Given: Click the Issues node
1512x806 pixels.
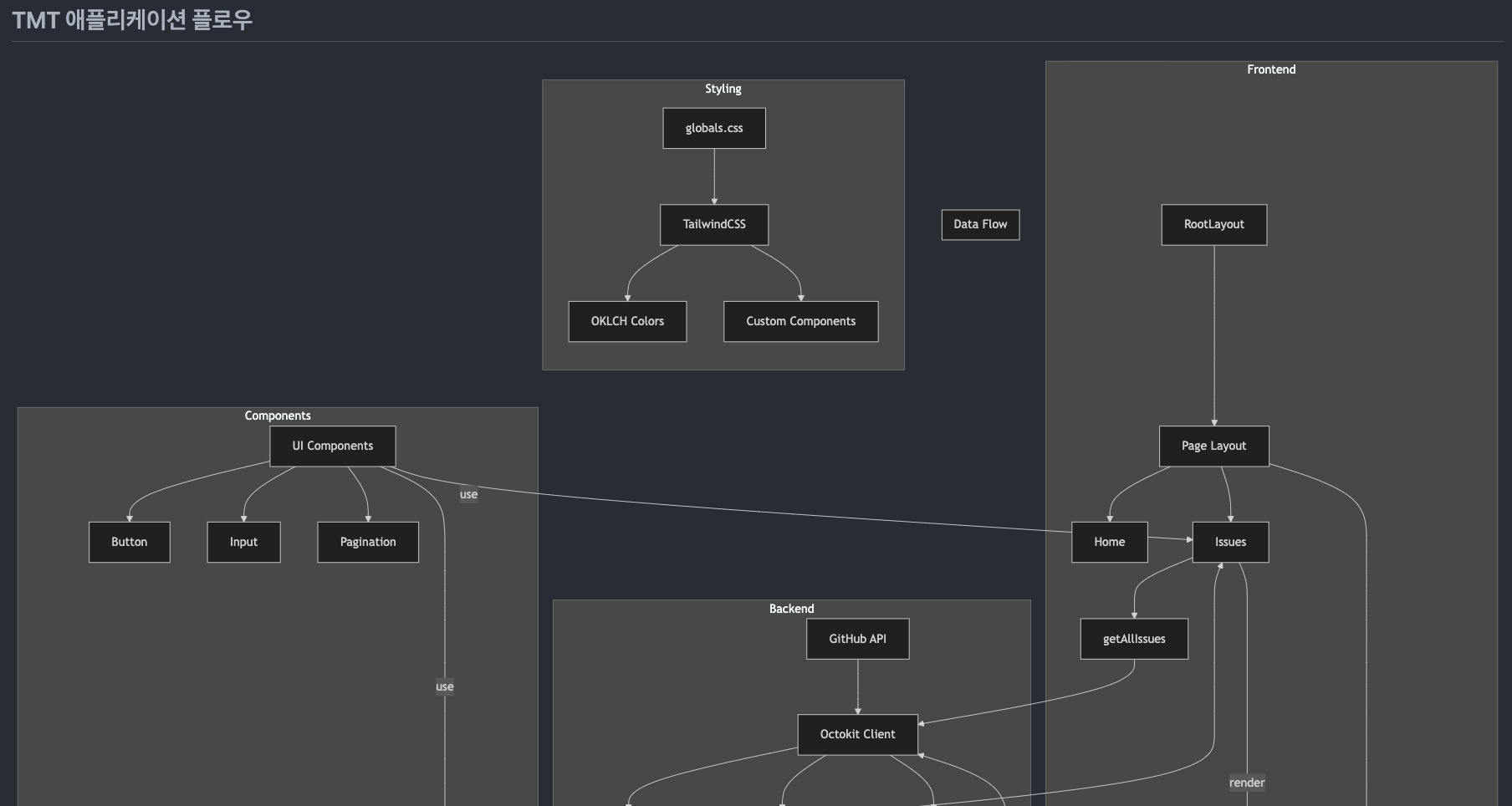Looking at the screenshot, I should 1230,542.
